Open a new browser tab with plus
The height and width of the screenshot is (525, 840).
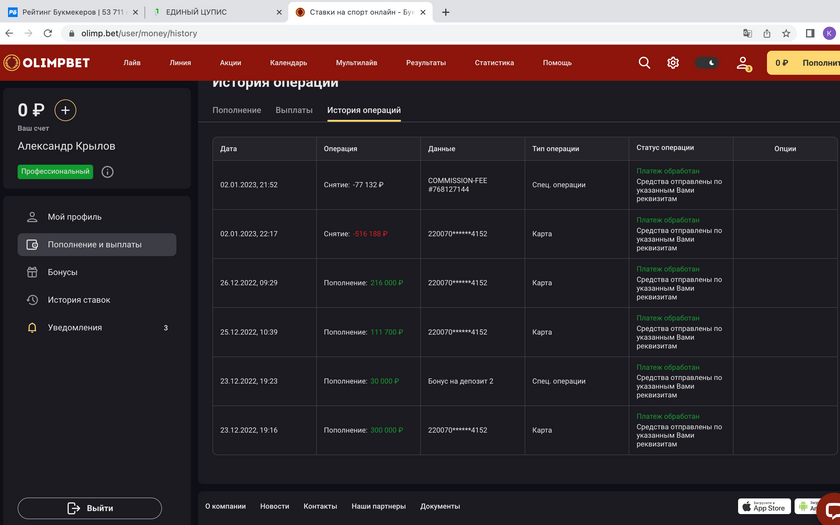click(x=446, y=12)
